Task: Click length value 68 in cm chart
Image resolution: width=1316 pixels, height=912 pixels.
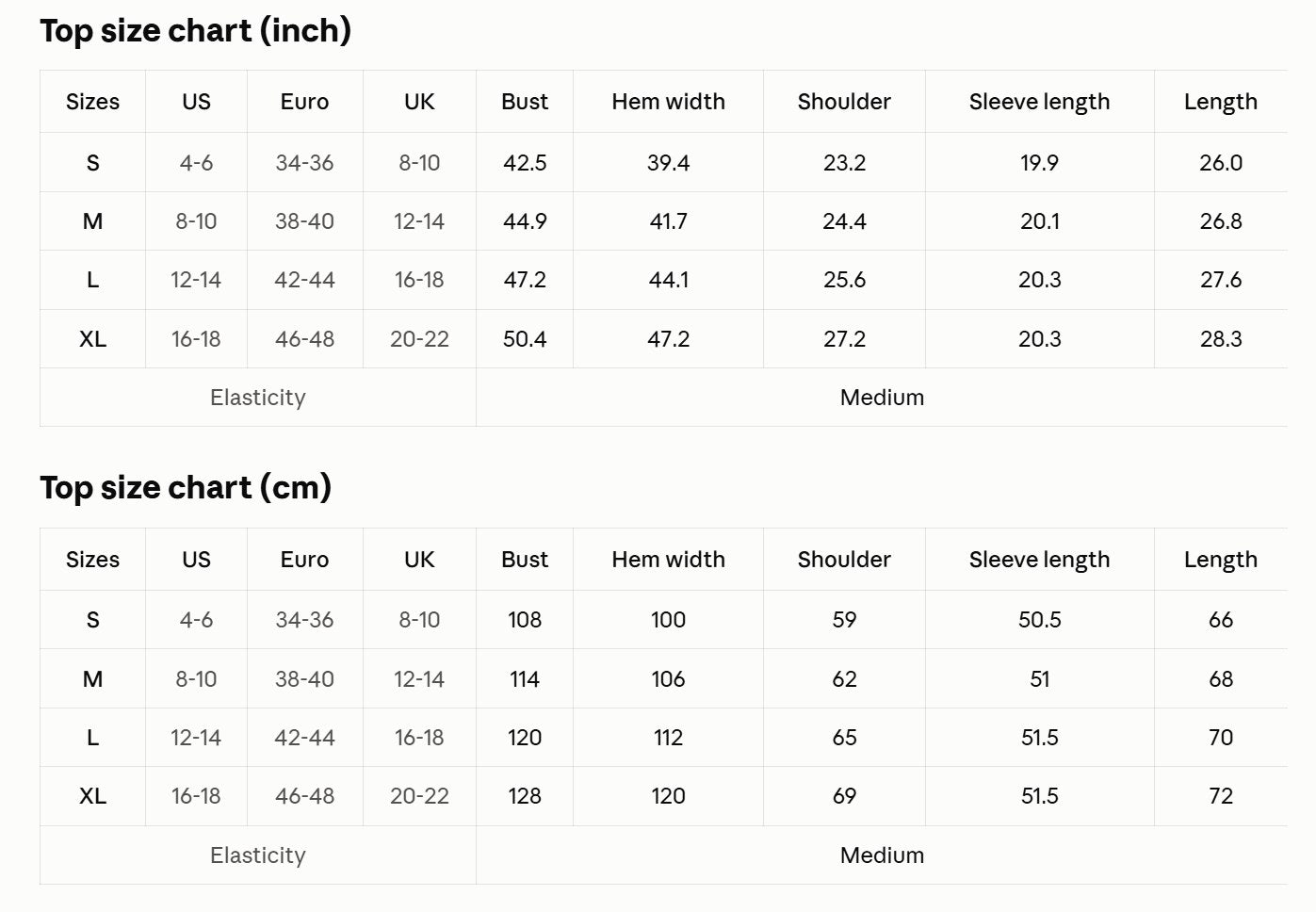Action: click(1221, 679)
